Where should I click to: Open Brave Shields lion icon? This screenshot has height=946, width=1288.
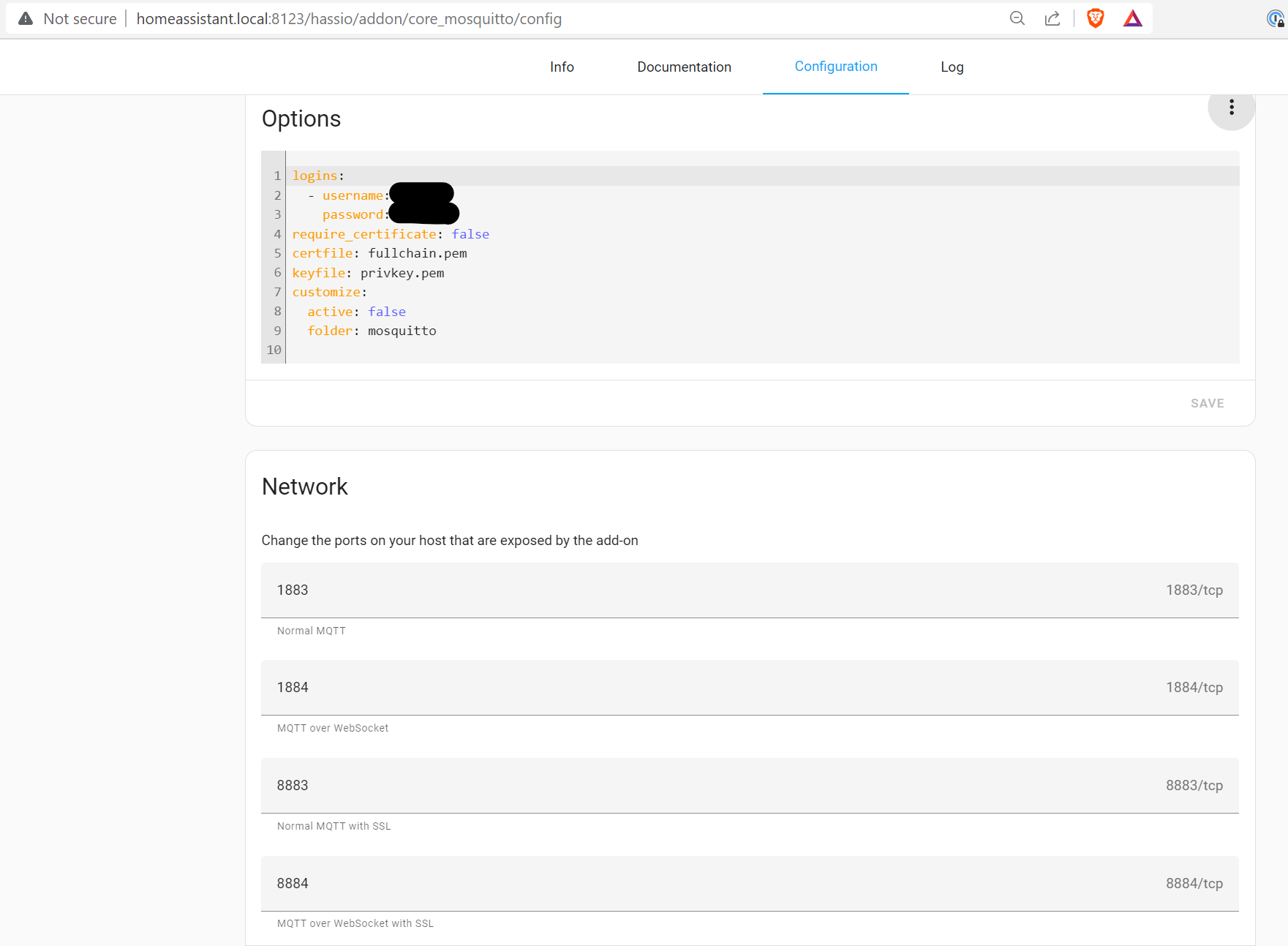(1095, 19)
